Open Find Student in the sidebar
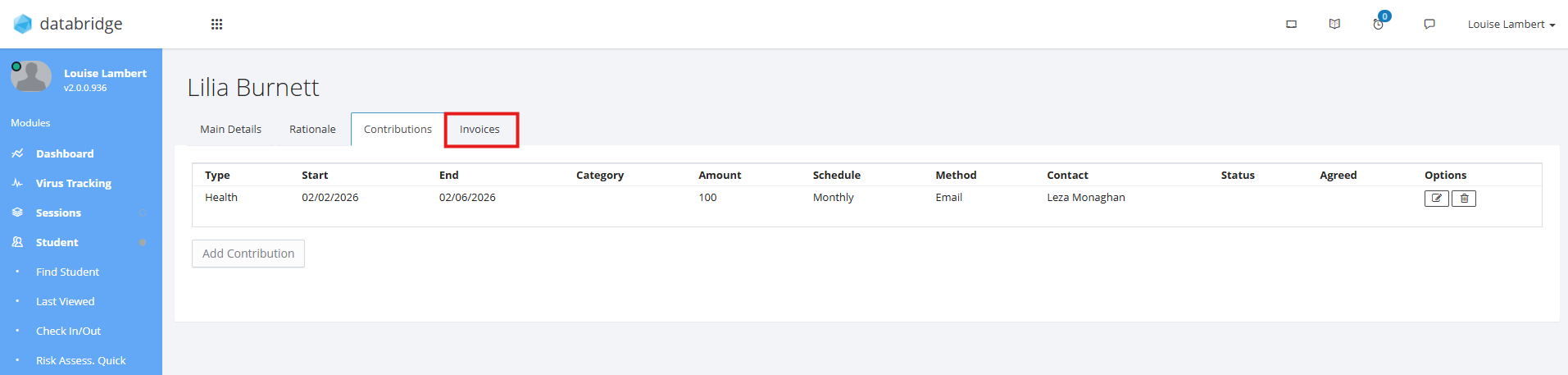1568x375 pixels. [x=67, y=272]
